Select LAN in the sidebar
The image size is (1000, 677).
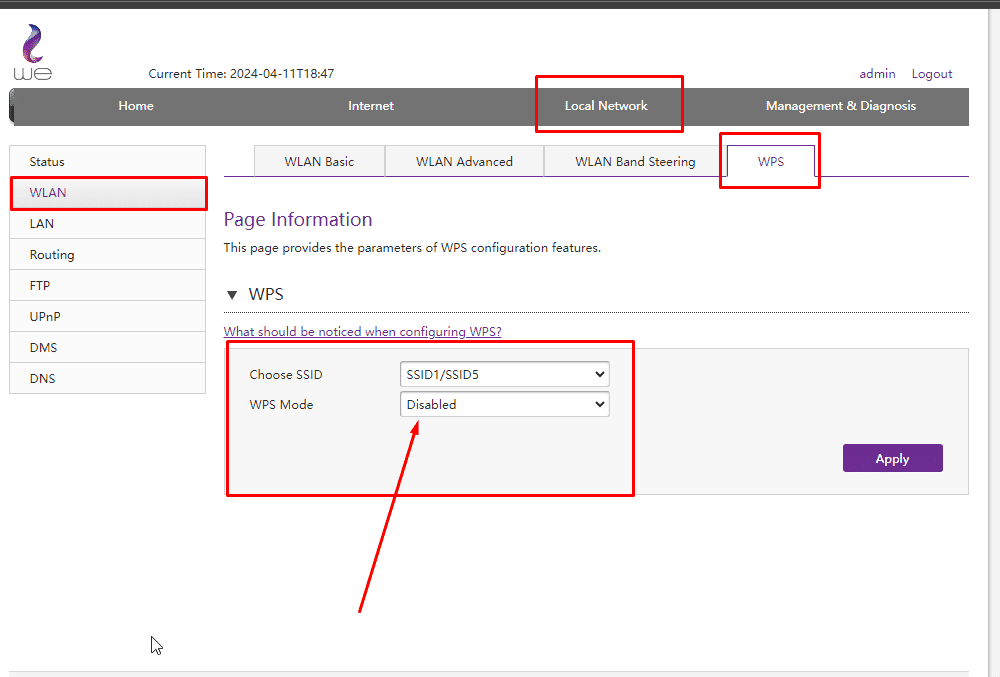click(42, 224)
